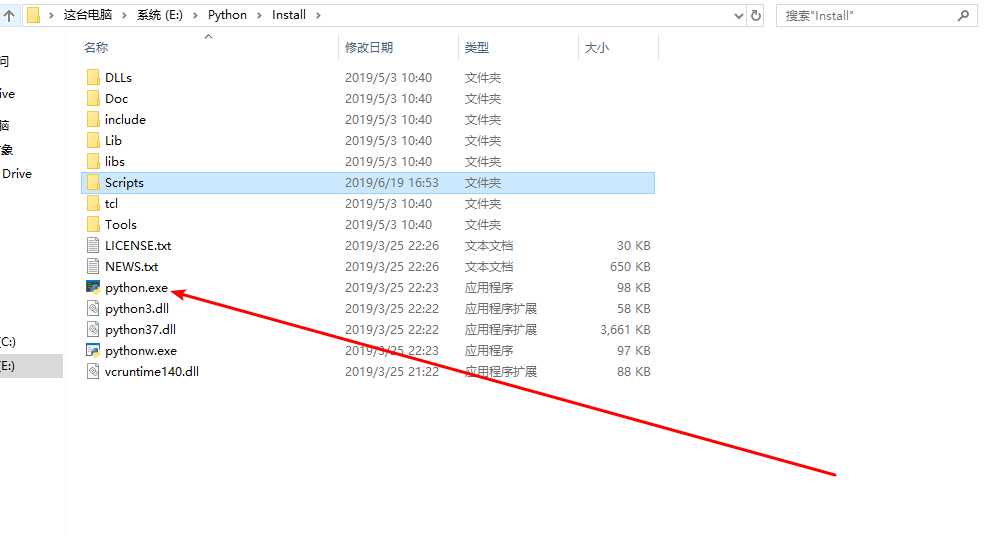Screen dimensions: 990x536
Task: Click the 2019/3/25 21:22 date of vcruntime140.dll
Action: click(391, 371)
